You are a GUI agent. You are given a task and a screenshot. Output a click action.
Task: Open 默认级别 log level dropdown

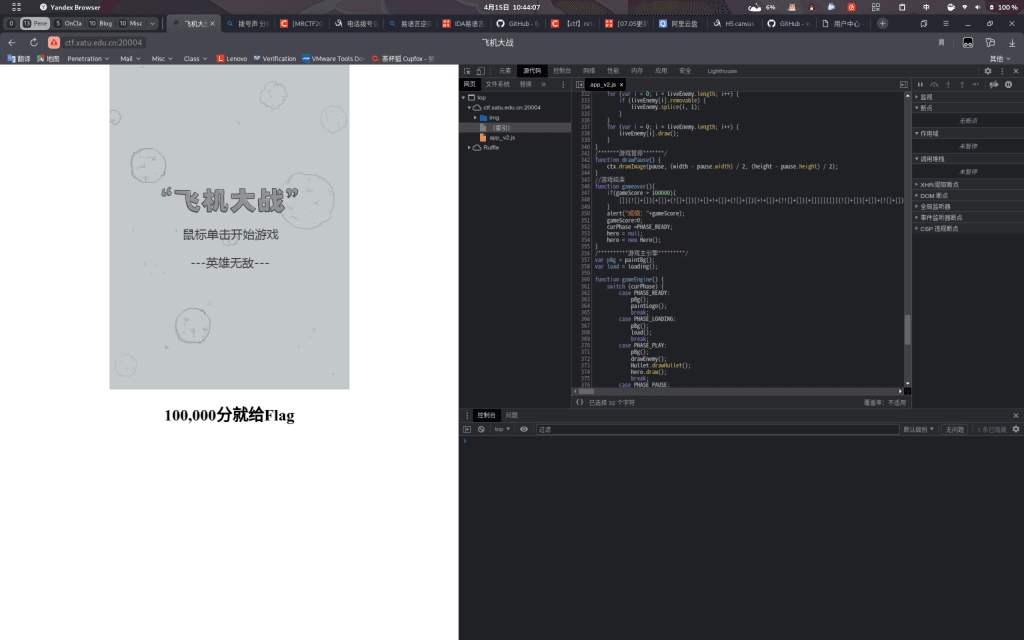point(918,429)
